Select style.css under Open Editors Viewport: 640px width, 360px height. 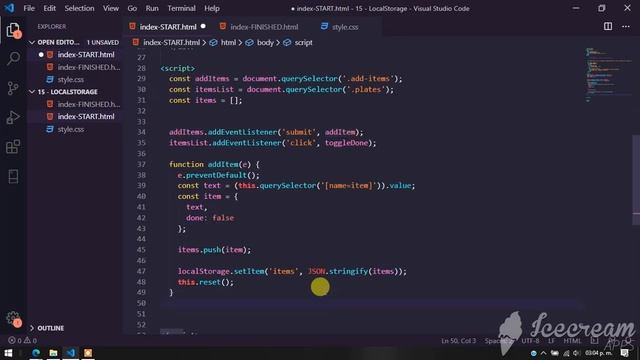75,80
